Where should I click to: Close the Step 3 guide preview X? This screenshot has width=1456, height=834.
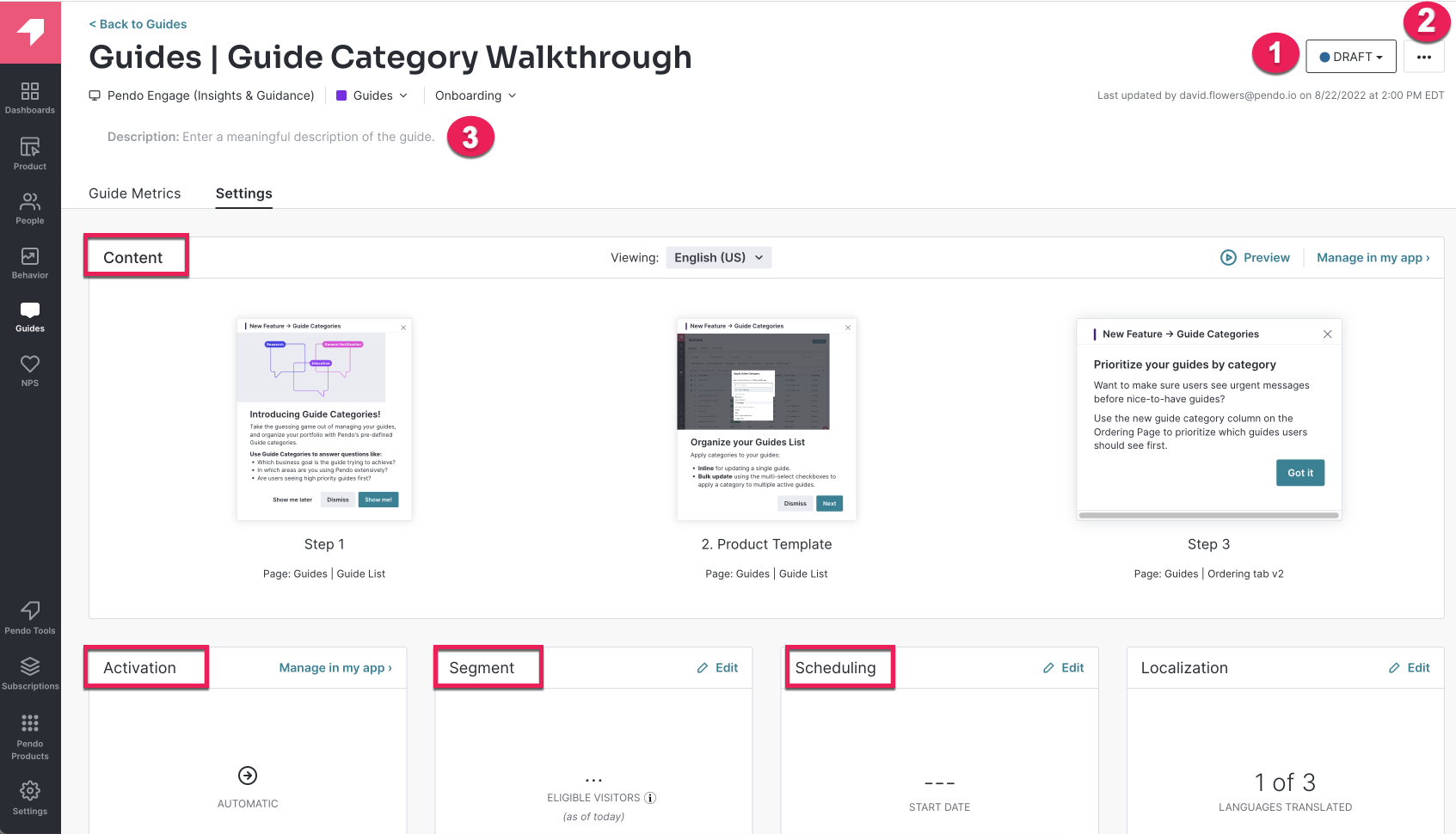1327,334
